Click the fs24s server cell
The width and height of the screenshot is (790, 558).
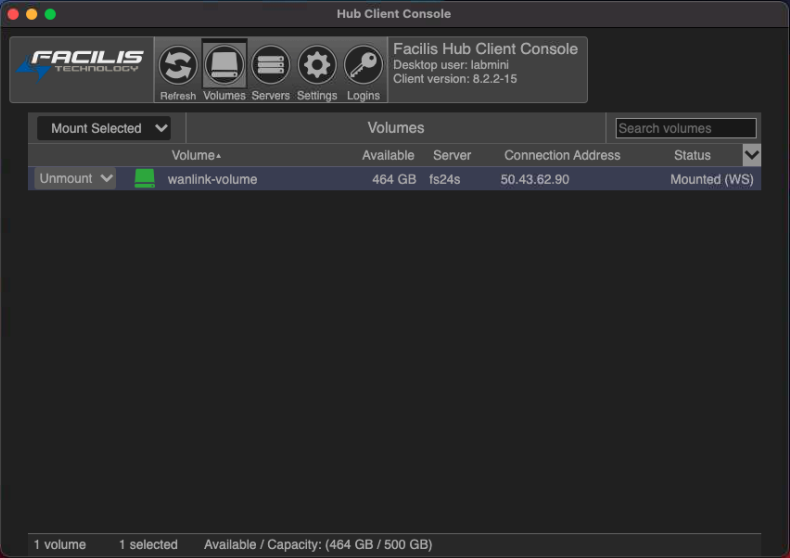[x=444, y=179]
